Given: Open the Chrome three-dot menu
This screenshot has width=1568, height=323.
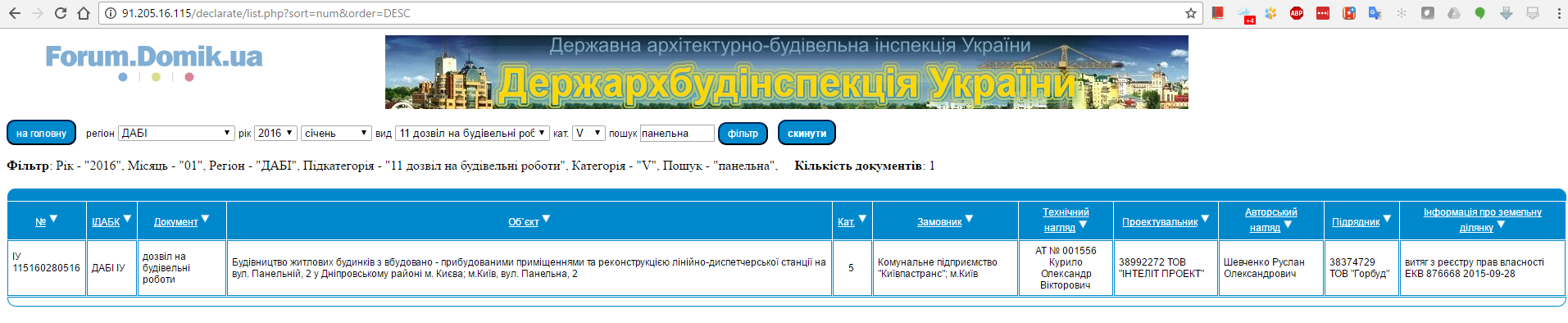Looking at the screenshot, I should (x=1558, y=13).
